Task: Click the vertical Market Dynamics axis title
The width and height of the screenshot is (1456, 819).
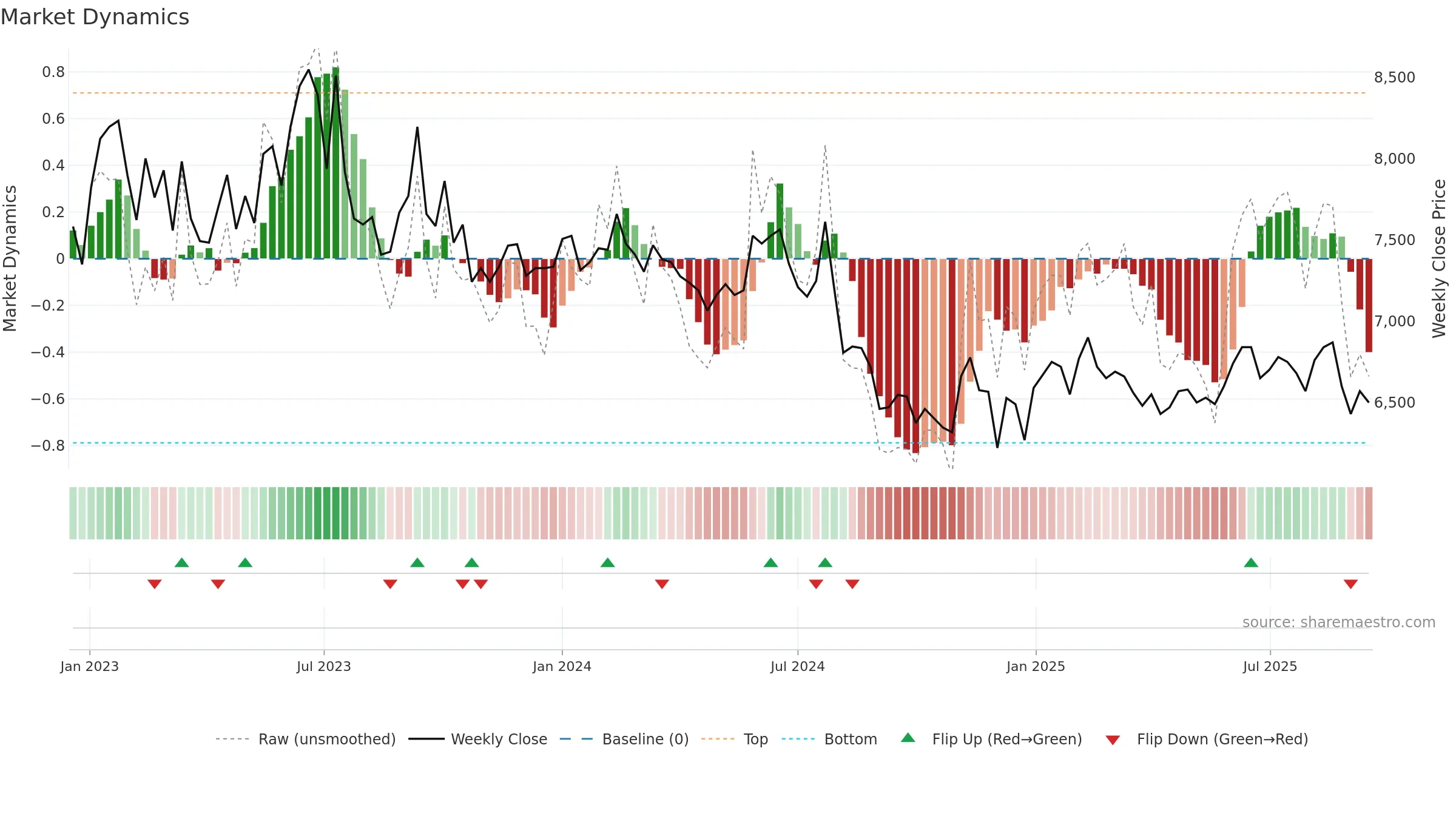Action: click(x=10, y=258)
